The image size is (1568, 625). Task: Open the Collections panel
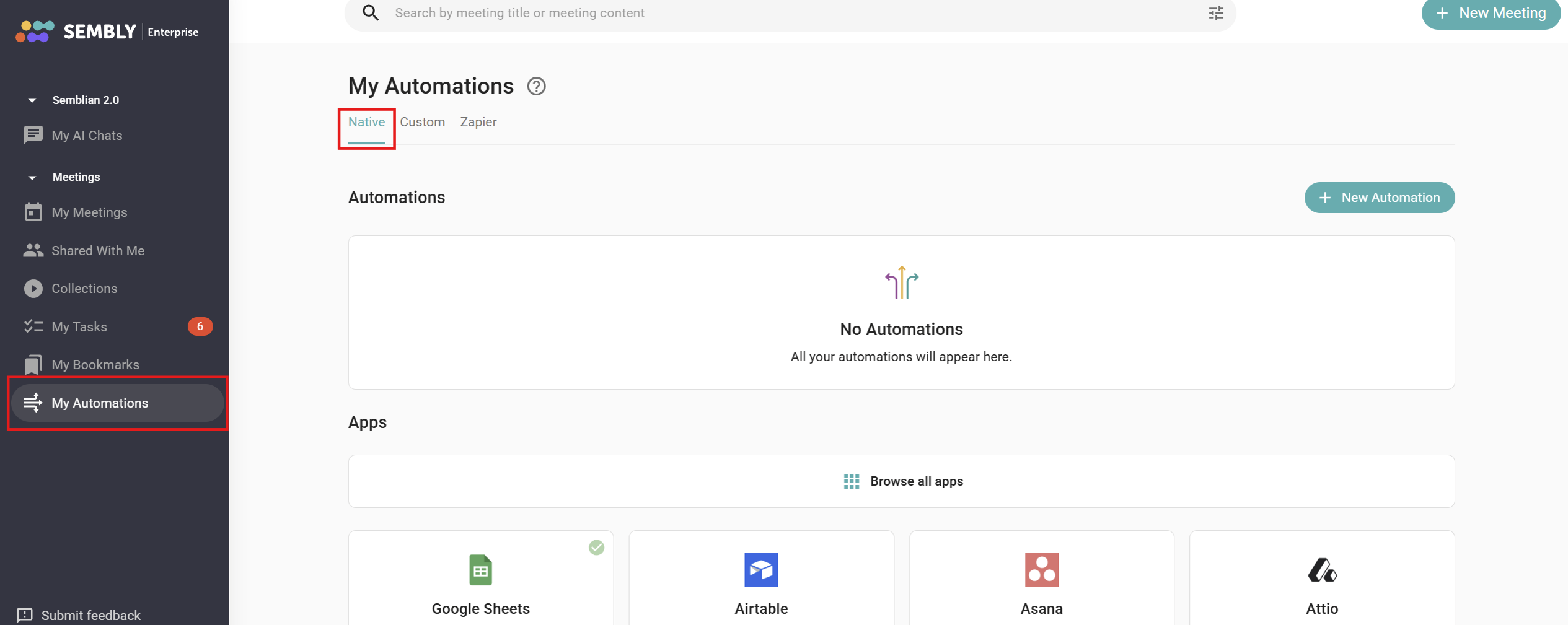[x=84, y=288]
